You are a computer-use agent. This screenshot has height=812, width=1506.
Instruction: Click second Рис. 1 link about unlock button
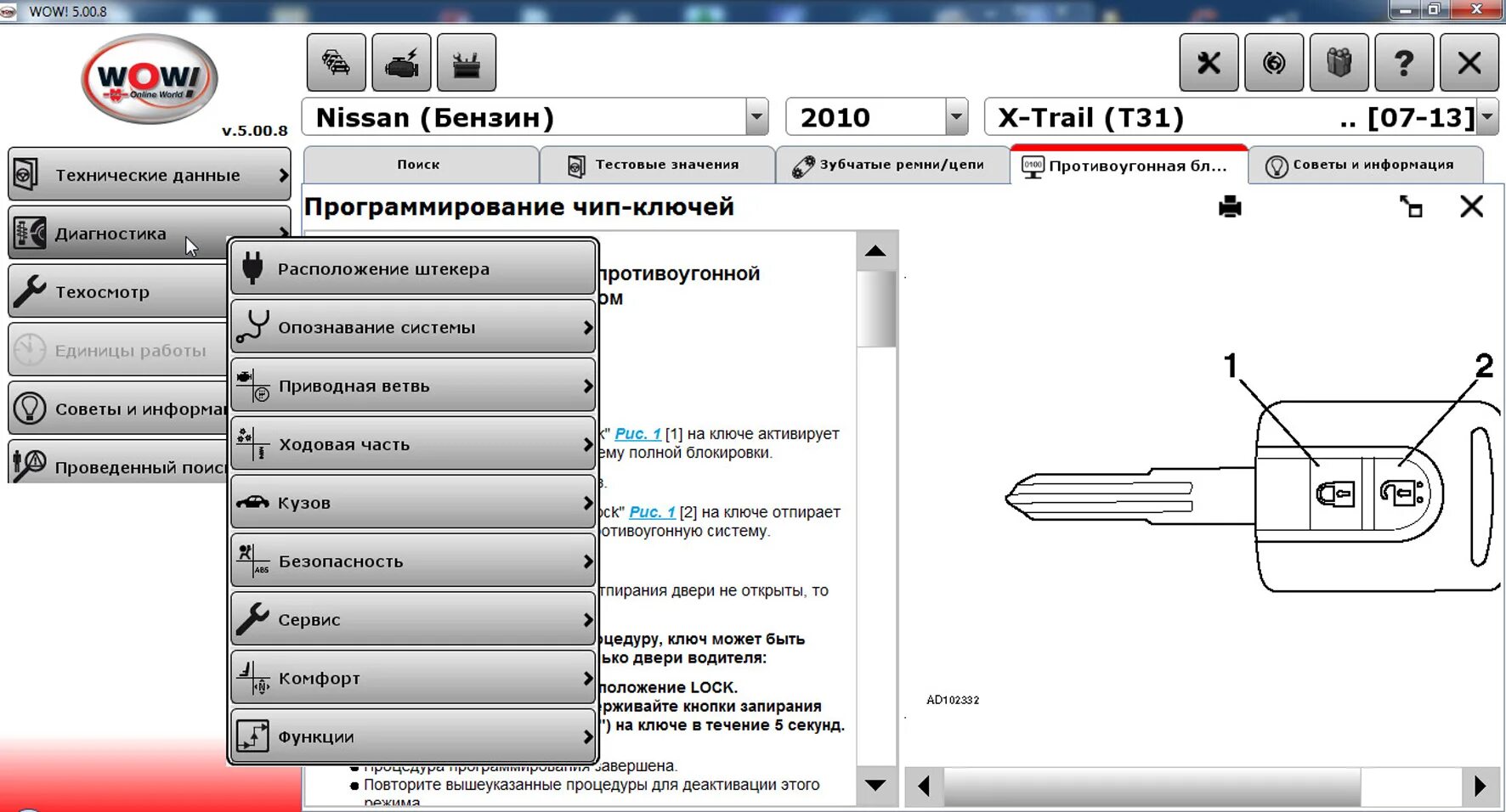click(652, 512)
